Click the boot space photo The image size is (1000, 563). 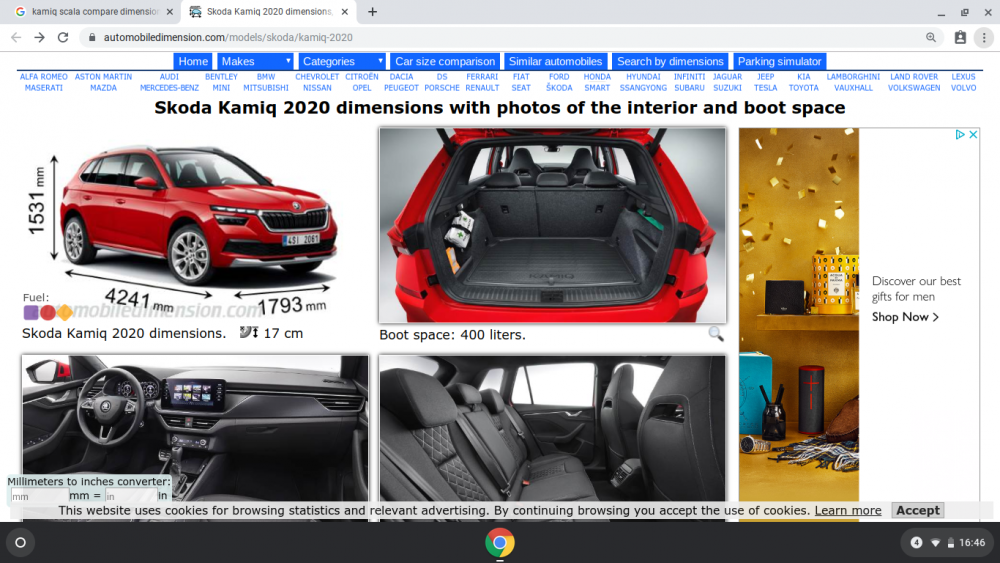click(552, 224)
